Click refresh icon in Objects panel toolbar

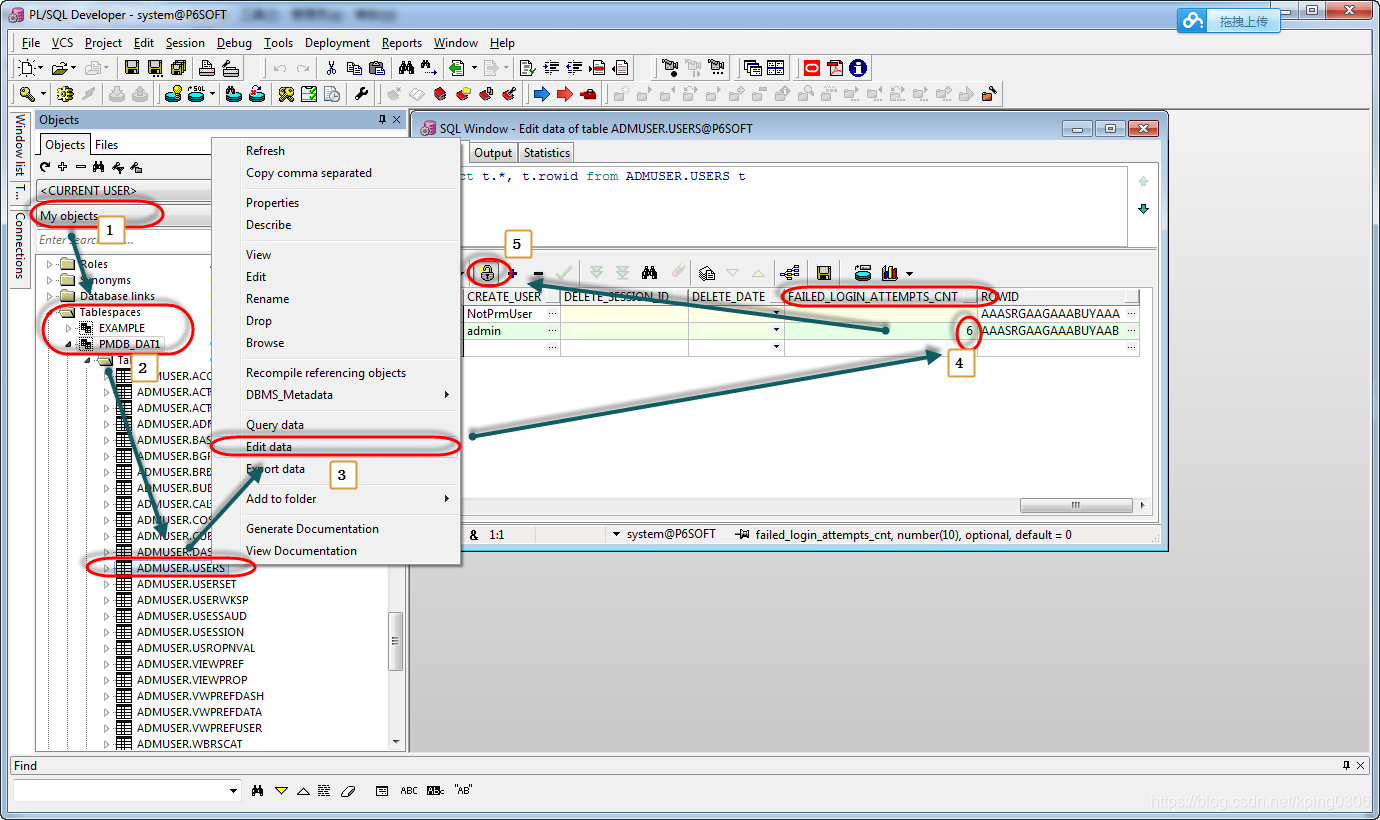click(x=45, y=167)
